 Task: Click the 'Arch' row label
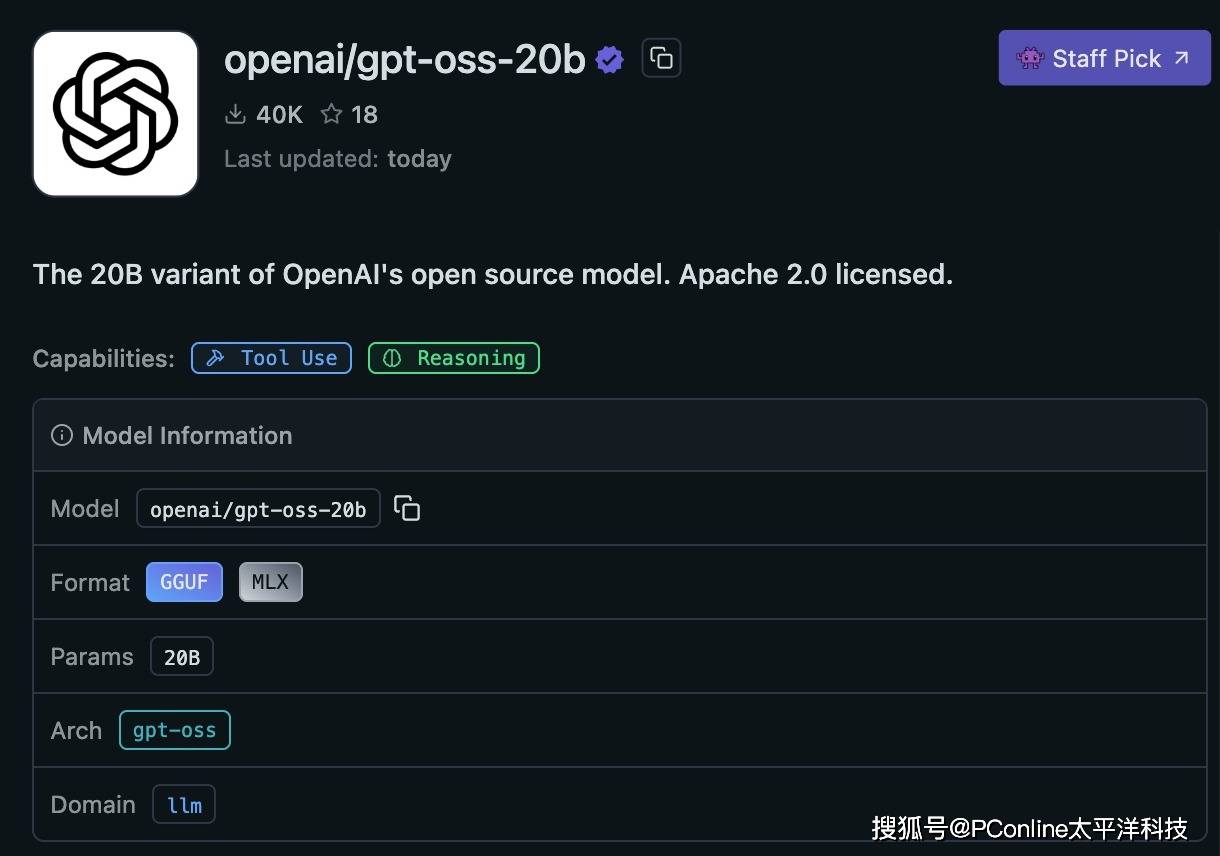pos(76,731)
